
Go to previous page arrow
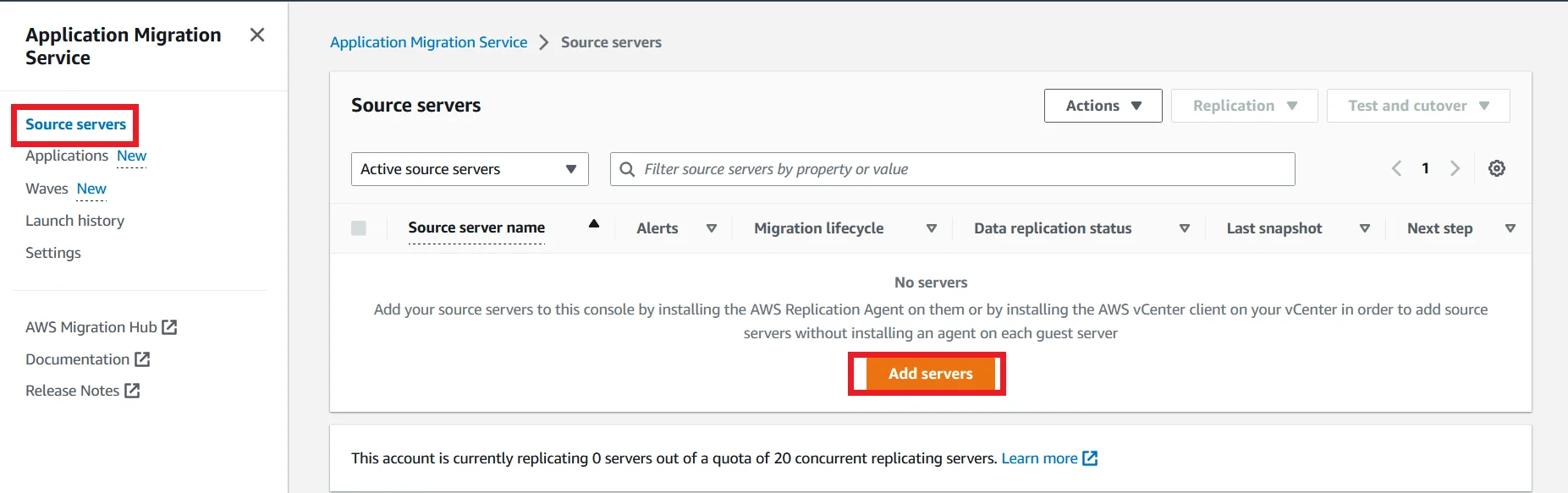1396,168
